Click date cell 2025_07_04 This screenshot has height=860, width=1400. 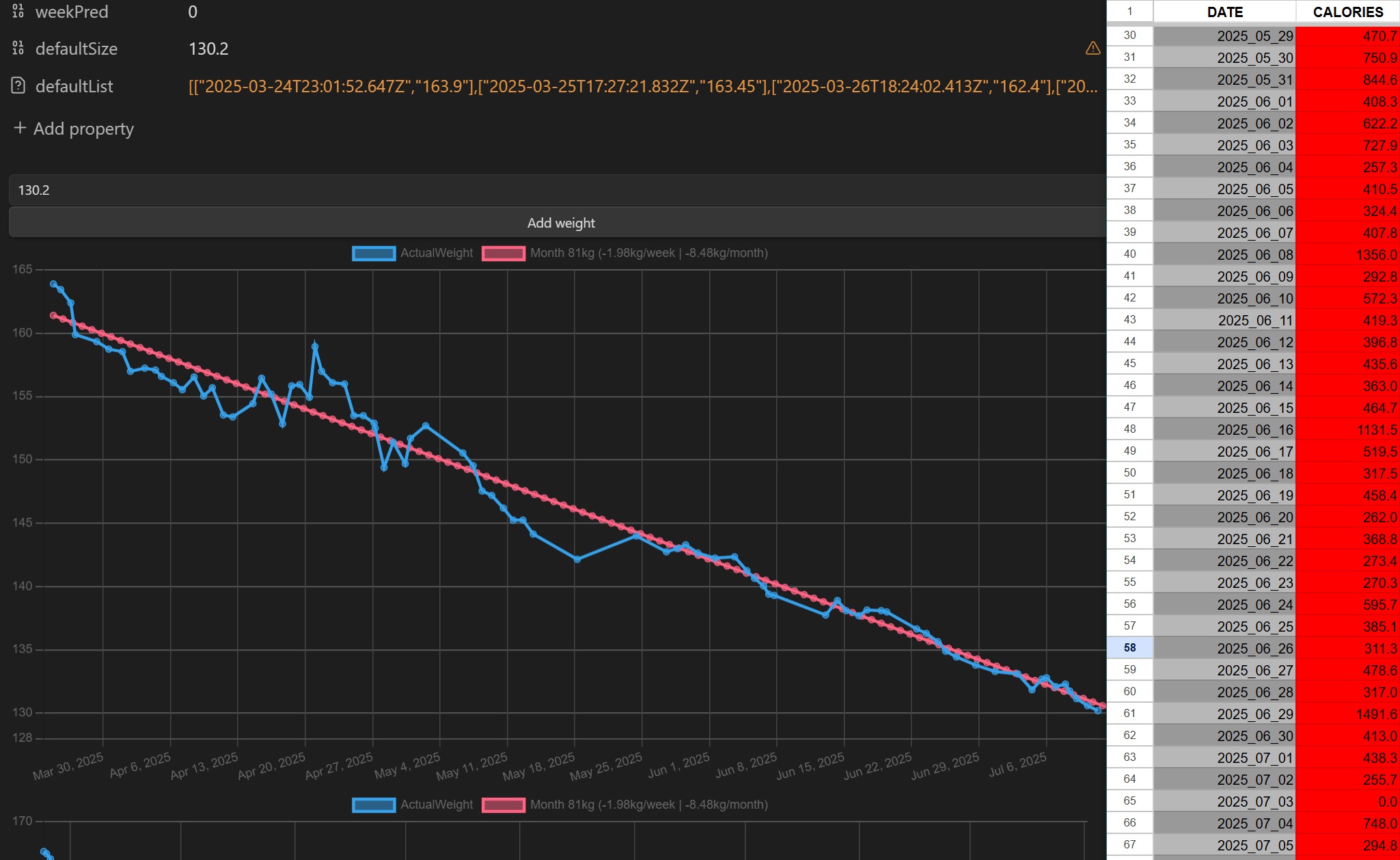(x=1224, y=823)
